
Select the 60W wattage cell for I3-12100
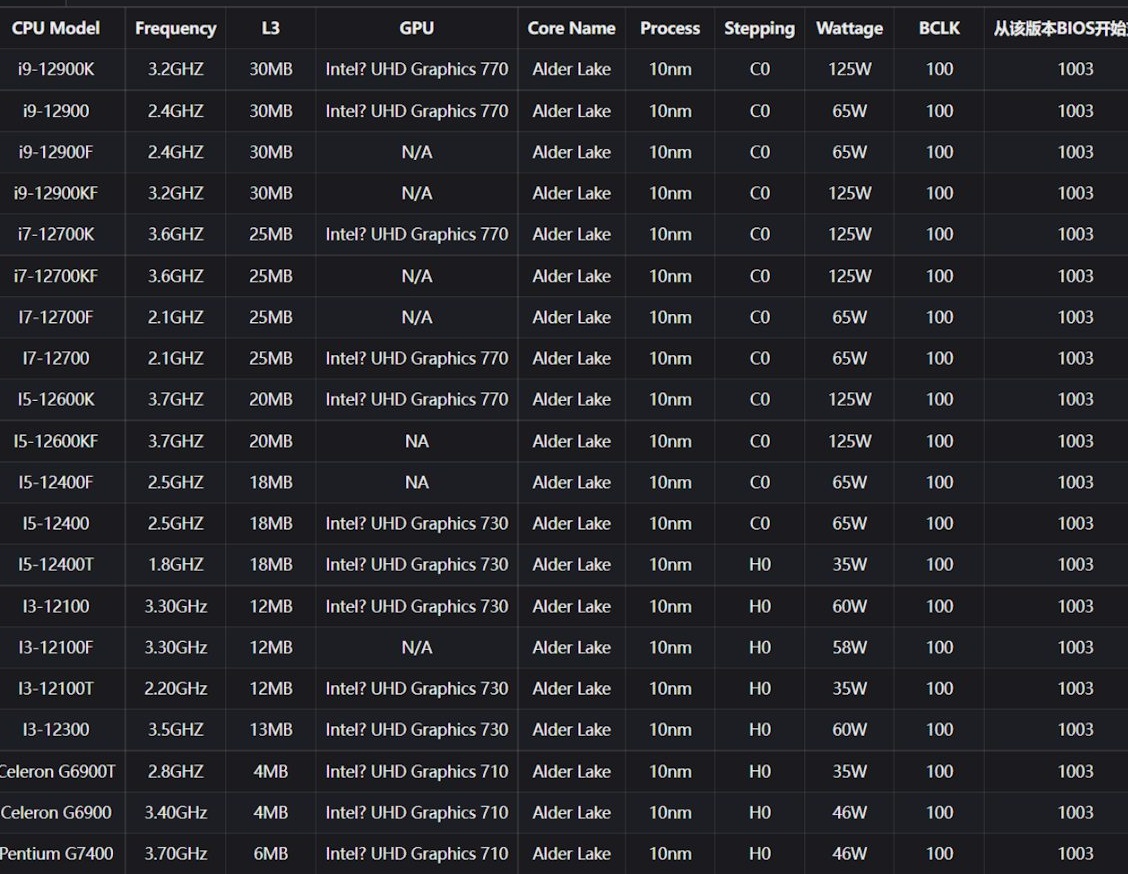(x=850, y=606)
